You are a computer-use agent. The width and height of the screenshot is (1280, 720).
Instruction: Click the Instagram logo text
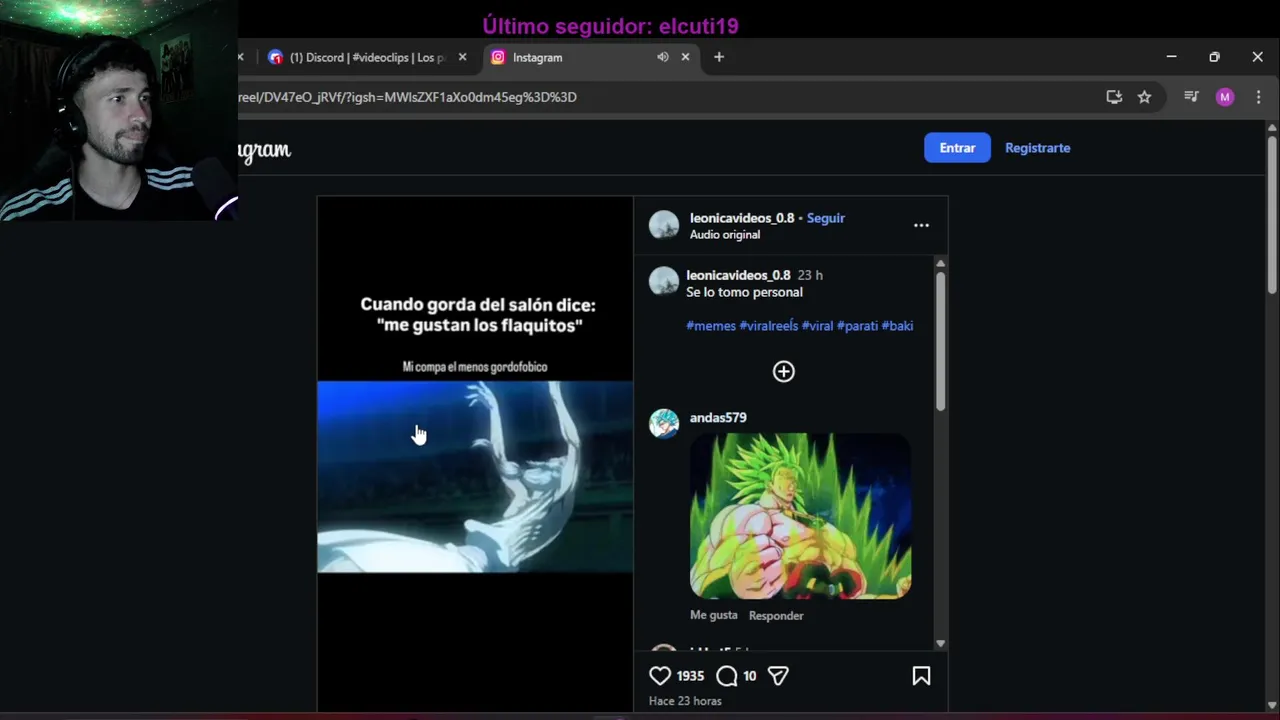point(264,150)
